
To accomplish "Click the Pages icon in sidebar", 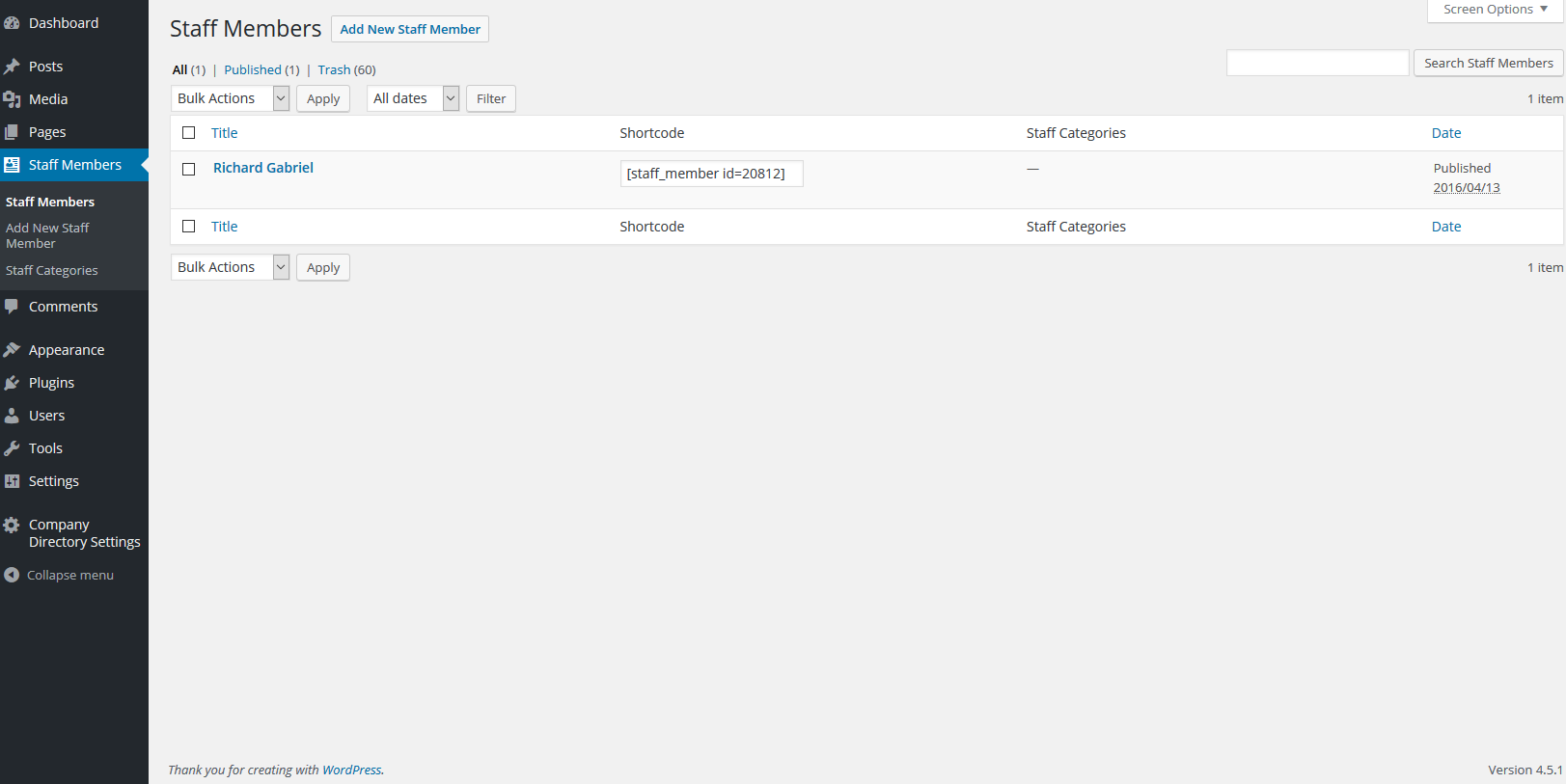I will point(12,132).
